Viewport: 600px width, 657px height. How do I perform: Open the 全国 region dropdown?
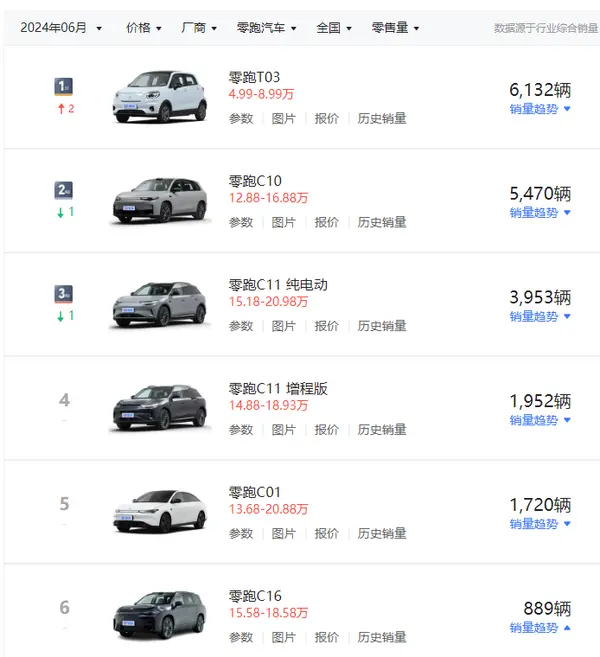334,28
